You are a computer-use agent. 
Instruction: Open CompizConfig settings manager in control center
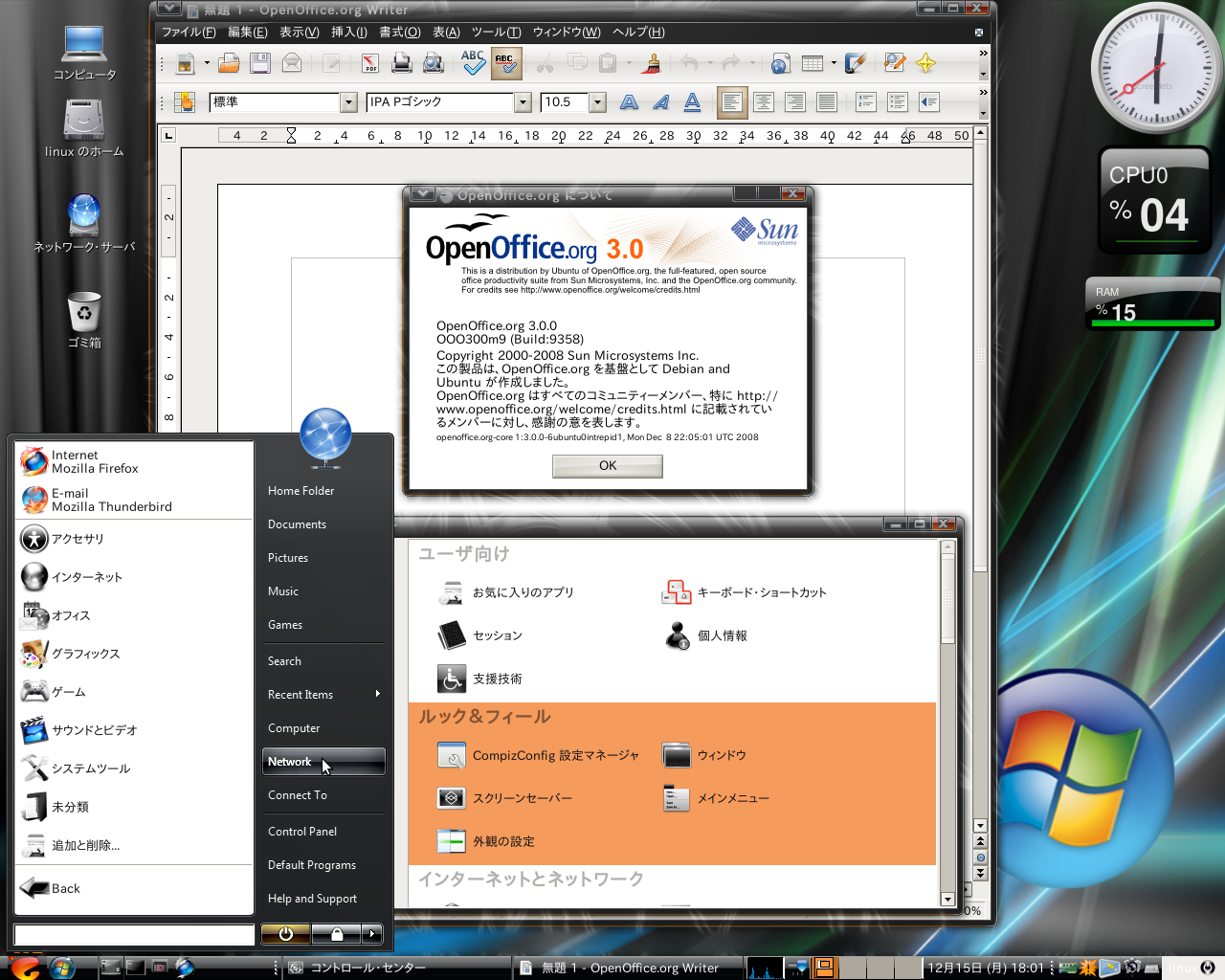coord(538,755)
